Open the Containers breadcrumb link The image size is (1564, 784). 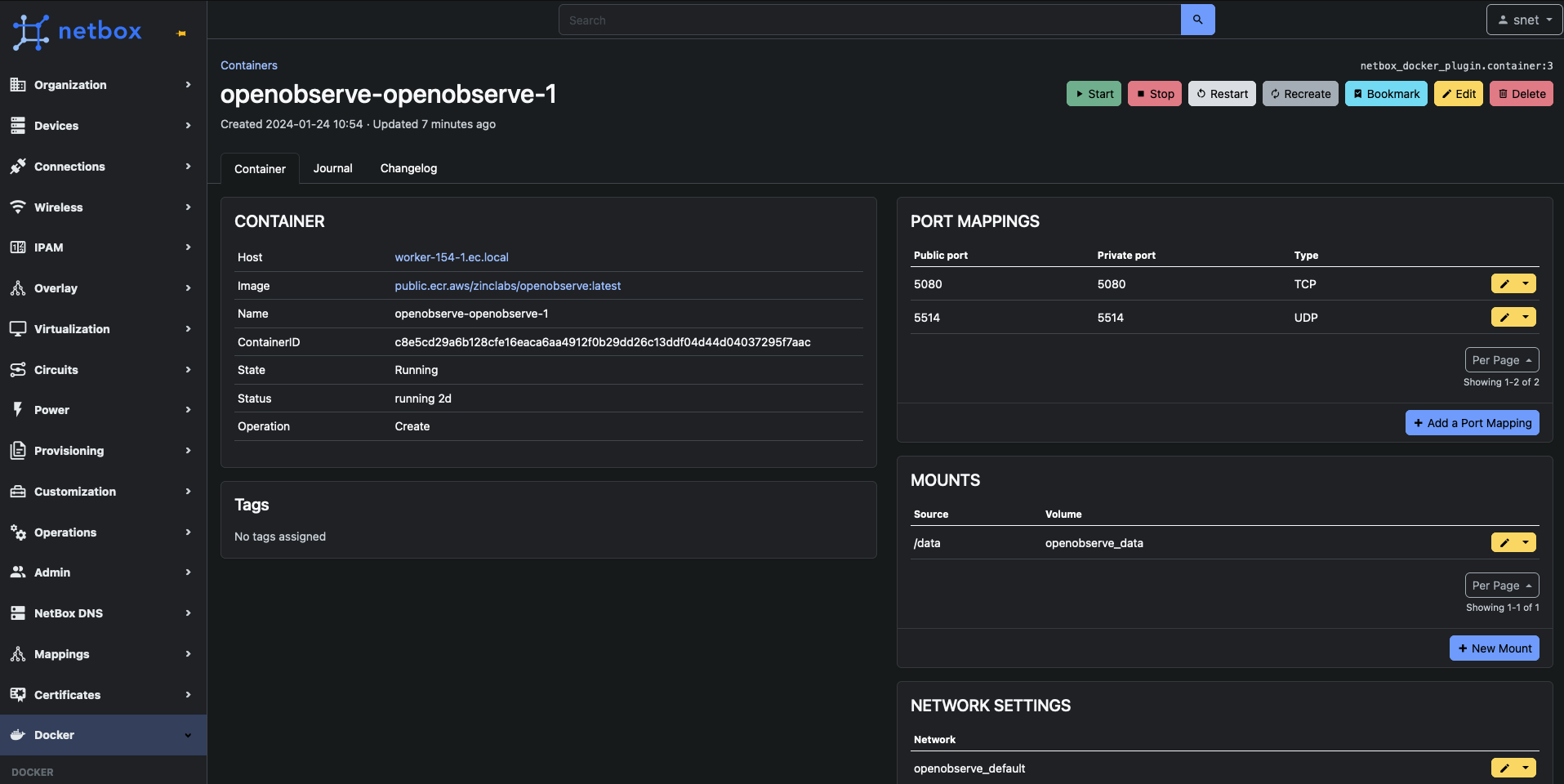(x=249, y=65)
